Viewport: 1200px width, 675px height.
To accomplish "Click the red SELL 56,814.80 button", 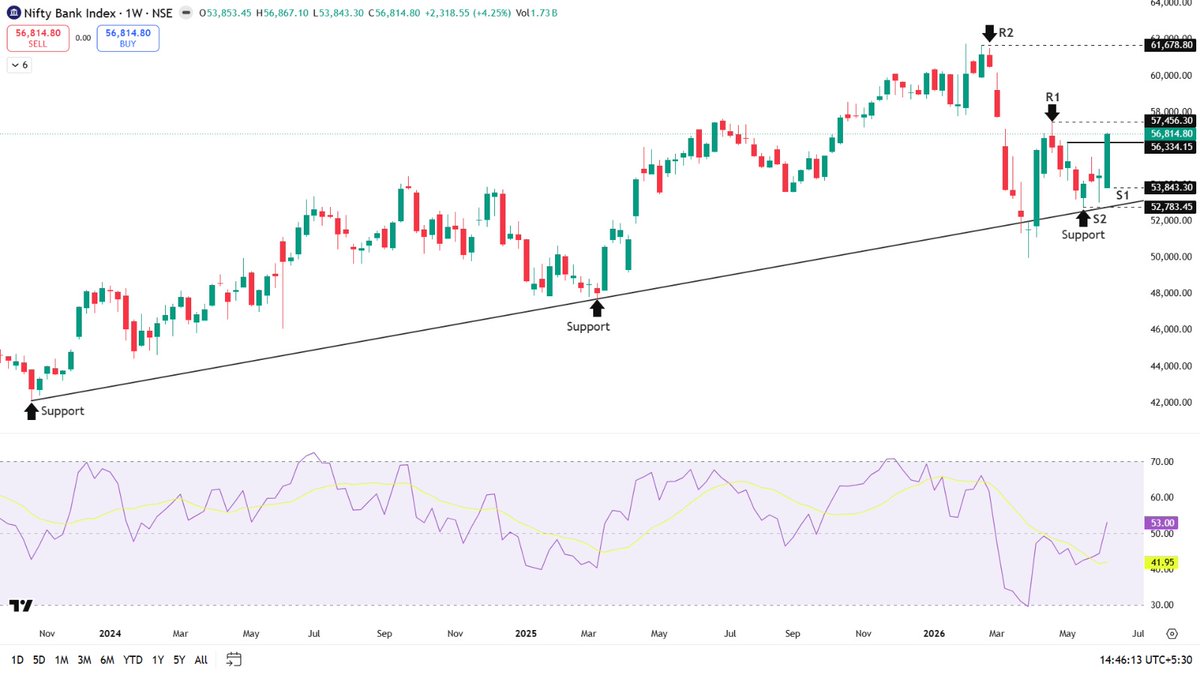I will coord(37,39).
